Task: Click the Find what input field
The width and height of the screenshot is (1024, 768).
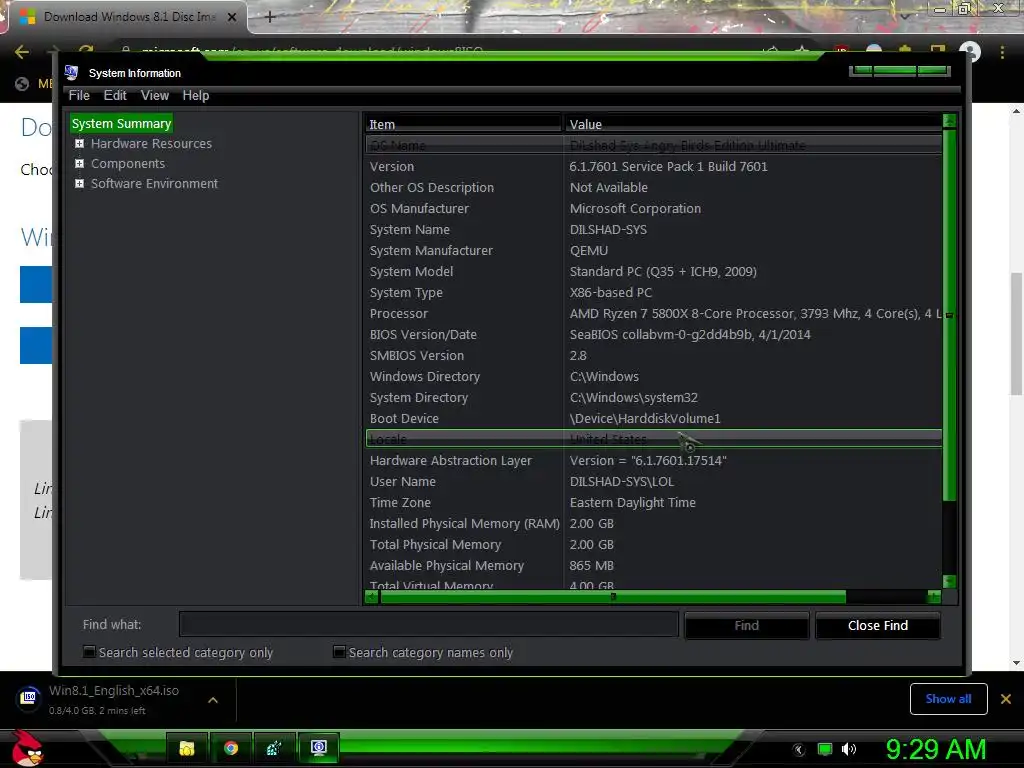Action: [x=428, y=624]
